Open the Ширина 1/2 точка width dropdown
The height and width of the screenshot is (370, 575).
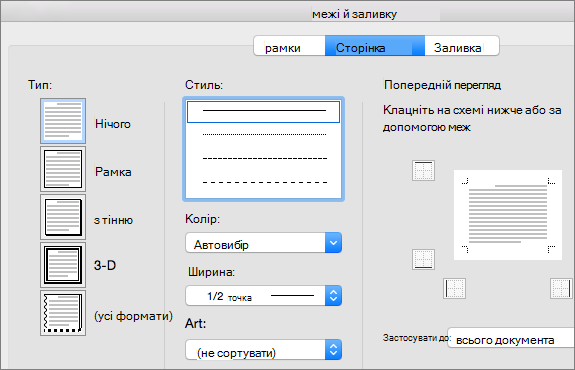[x=263, y=296]
